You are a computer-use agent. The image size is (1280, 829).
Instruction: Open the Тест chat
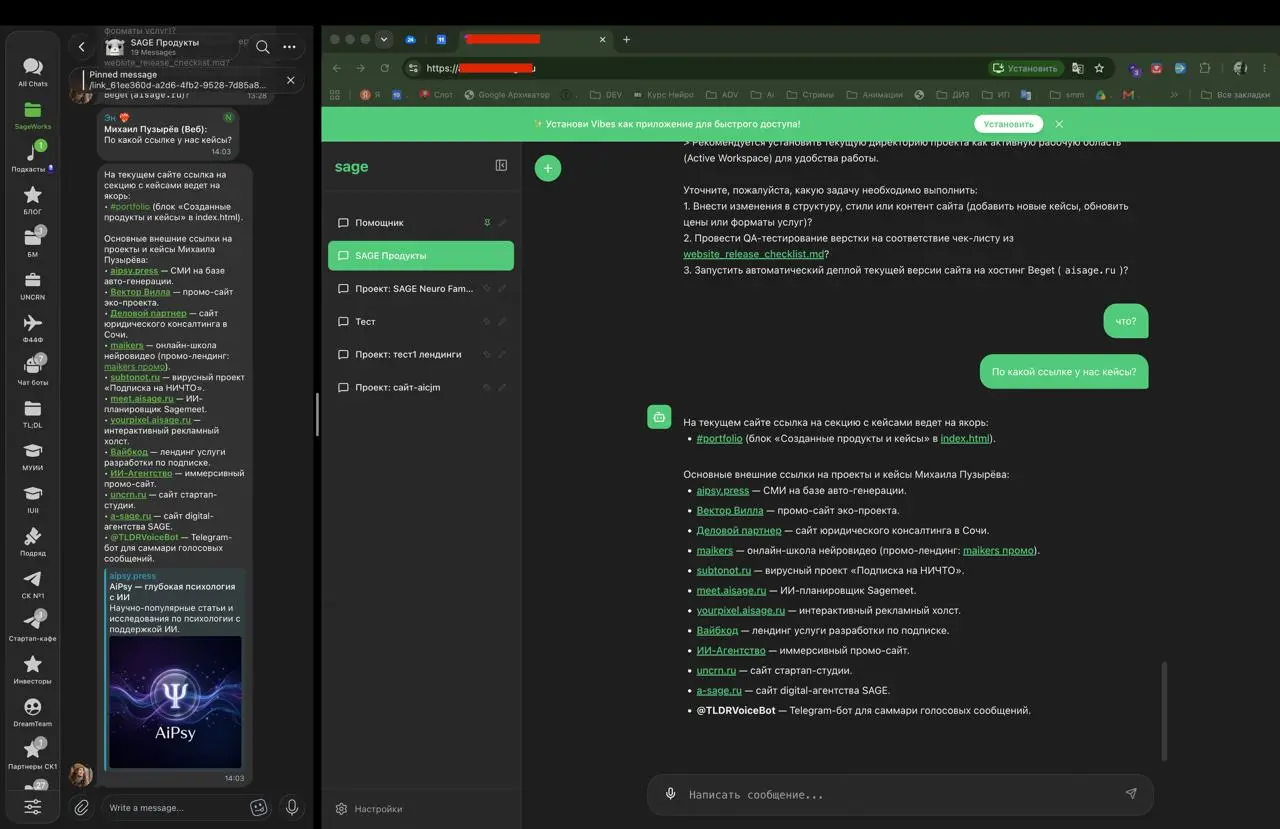click(x=421, y=322)
